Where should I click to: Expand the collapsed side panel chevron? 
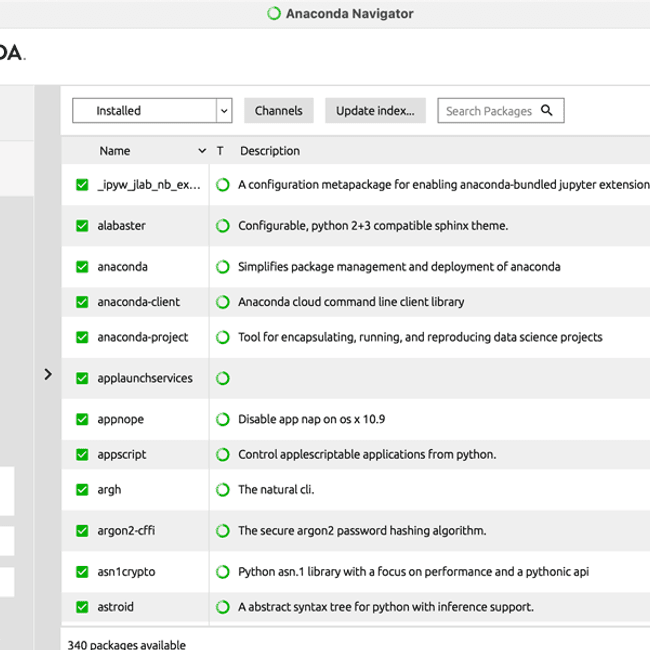pyautogui.click(x=47, y=374)
